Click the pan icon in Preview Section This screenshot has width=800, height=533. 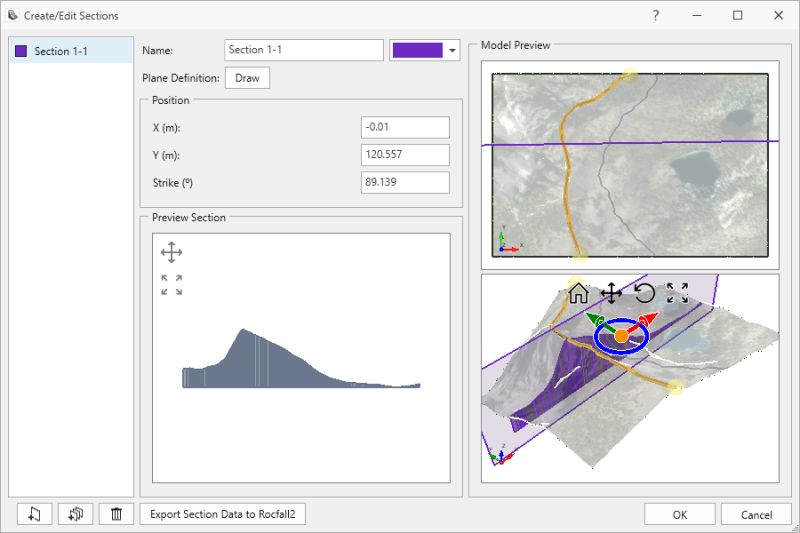[x=171, y=252]
